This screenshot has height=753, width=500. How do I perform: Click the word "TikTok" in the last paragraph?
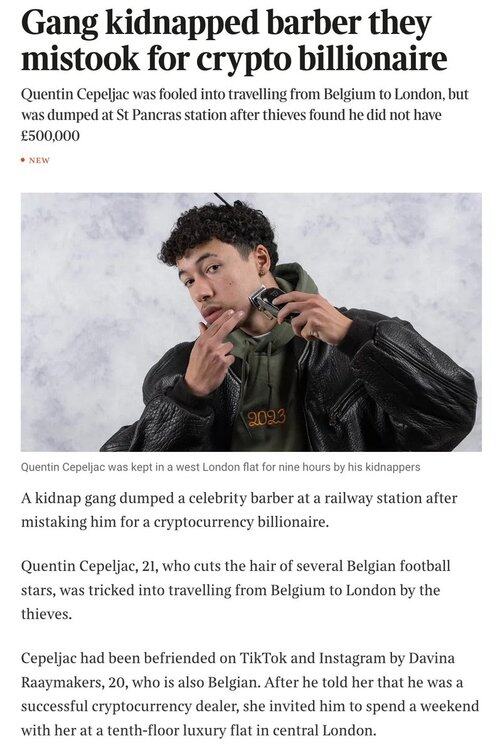[263, 658]
